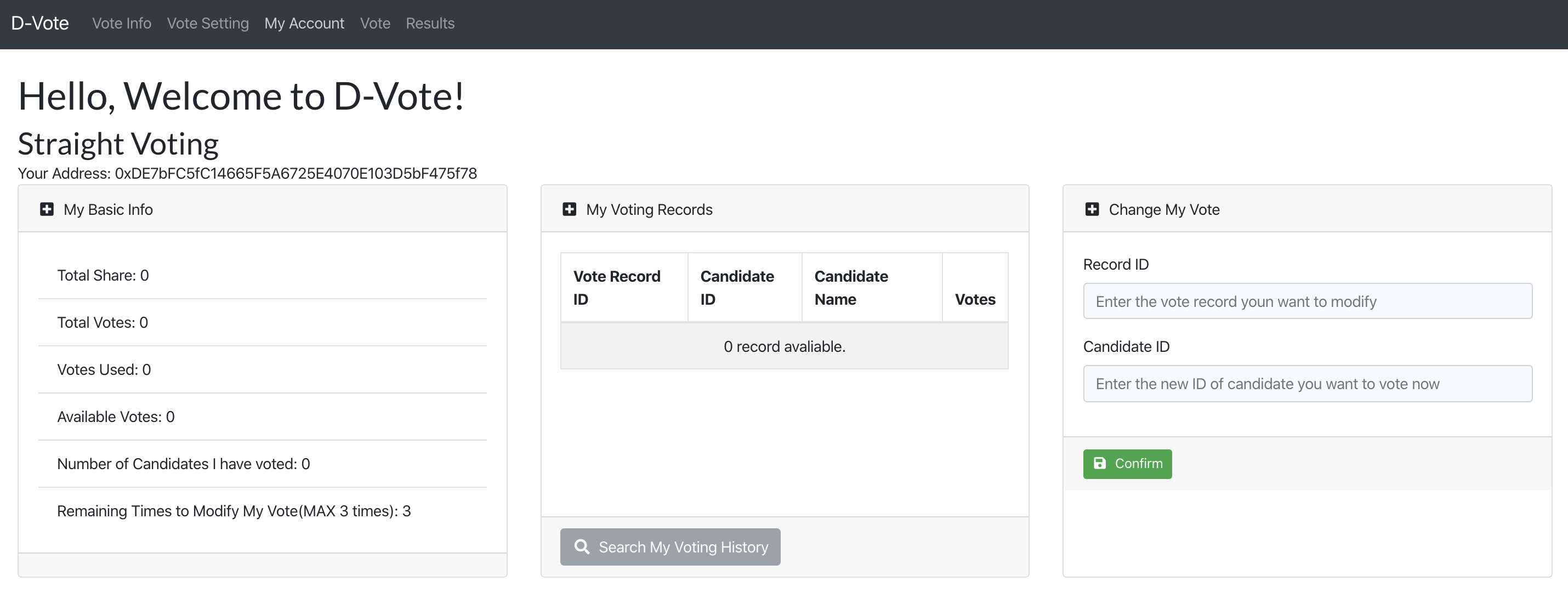Select My Account in the navigation bar

(304, 23)
